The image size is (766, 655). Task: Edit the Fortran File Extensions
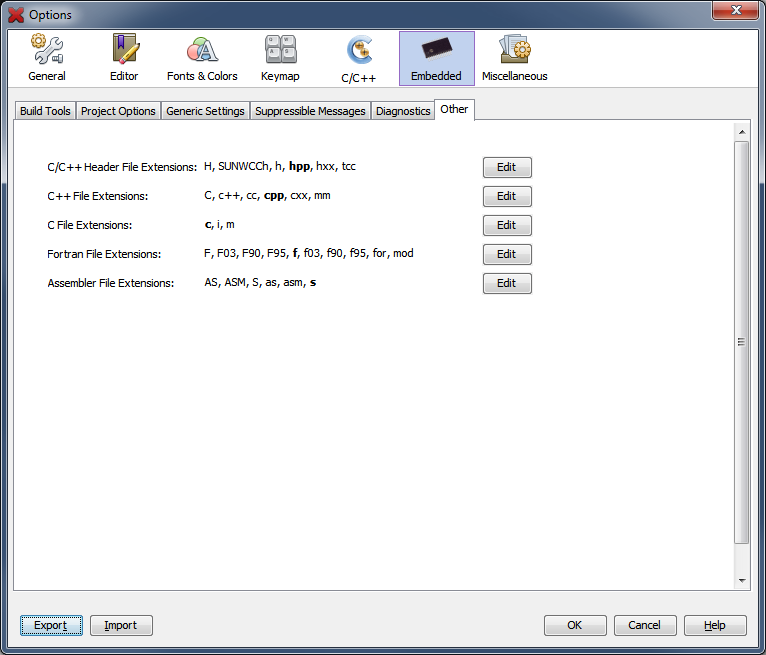coord(507,254)
